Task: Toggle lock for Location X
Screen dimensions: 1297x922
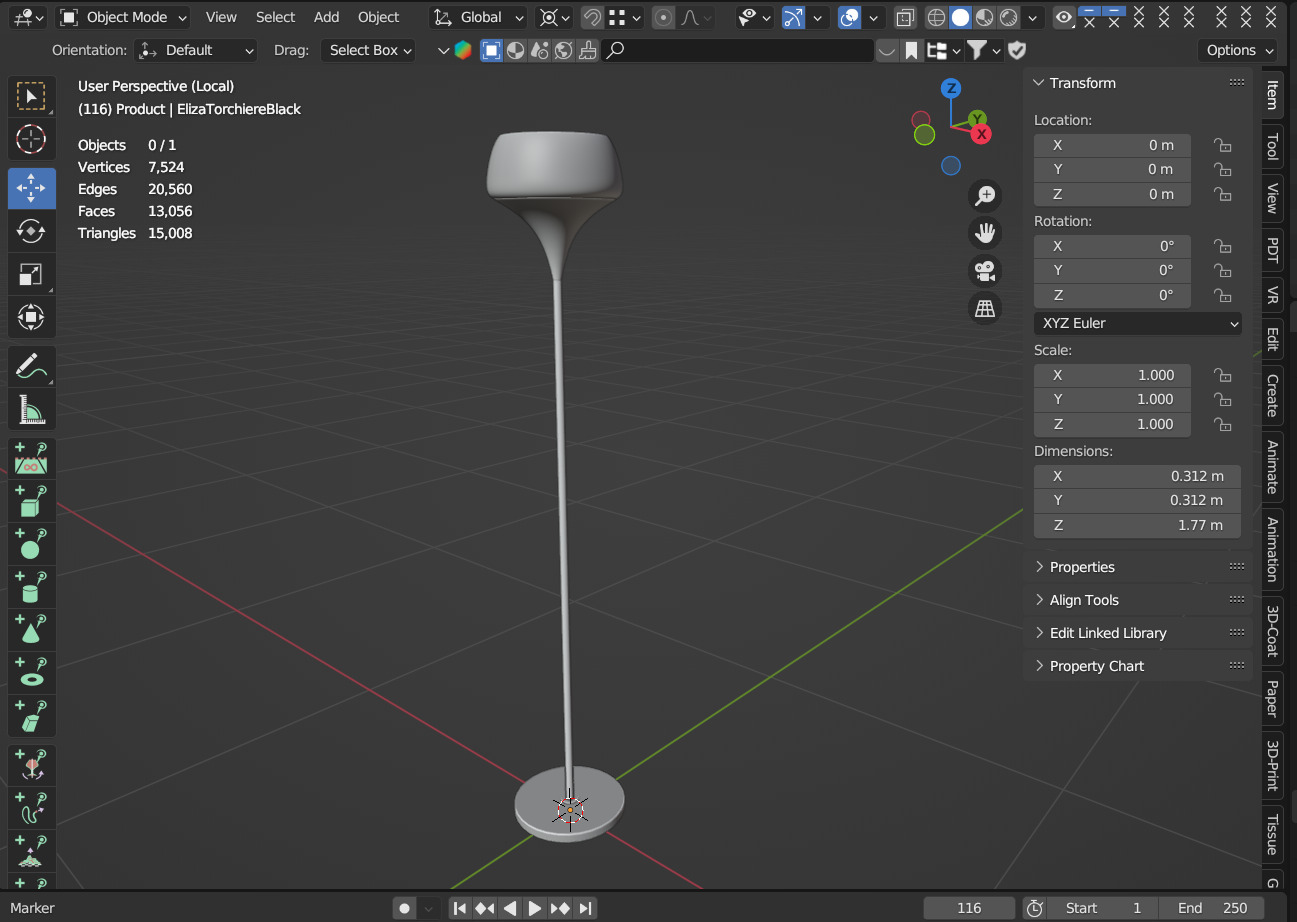Action: [1222, 145]
